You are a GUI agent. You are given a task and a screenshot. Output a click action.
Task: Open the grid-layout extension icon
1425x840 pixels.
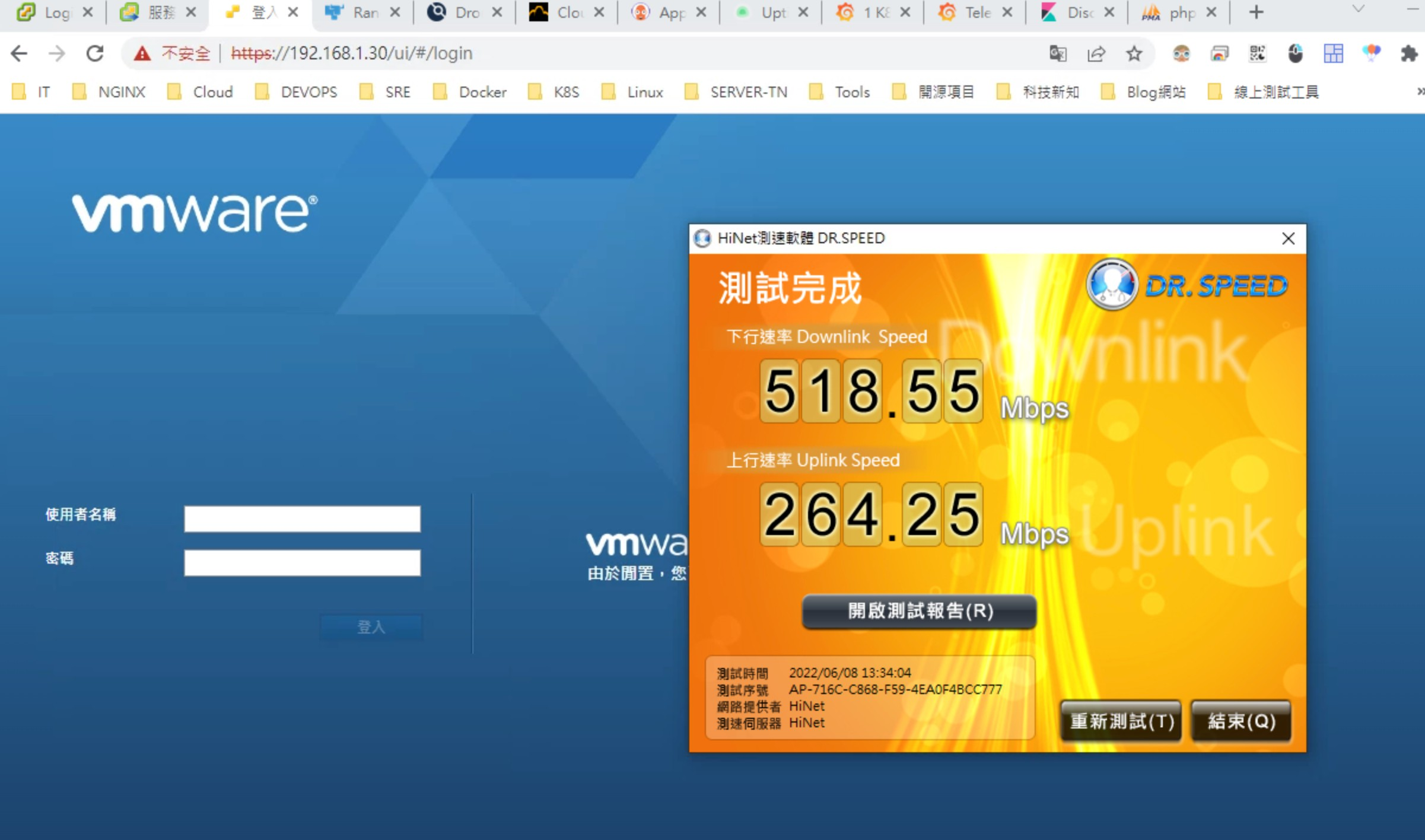(x=1333, y=53)
